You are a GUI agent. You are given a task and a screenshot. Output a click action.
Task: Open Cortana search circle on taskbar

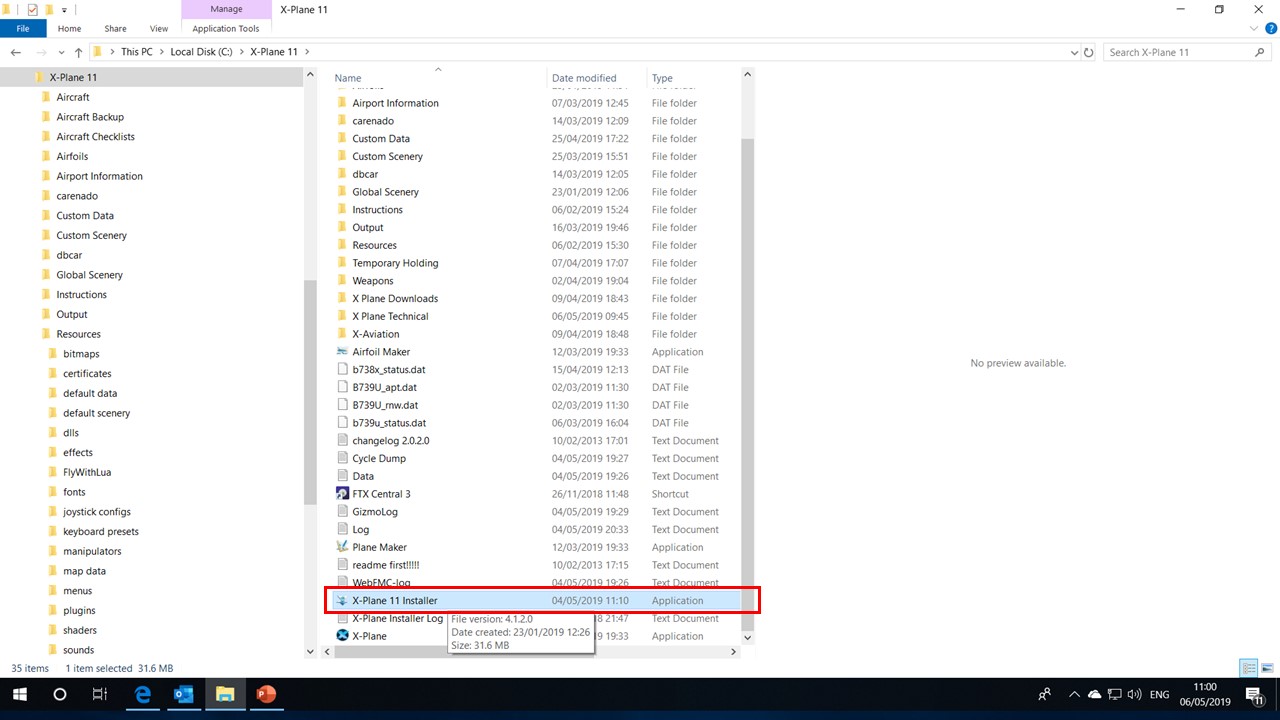tap(60, 694)
